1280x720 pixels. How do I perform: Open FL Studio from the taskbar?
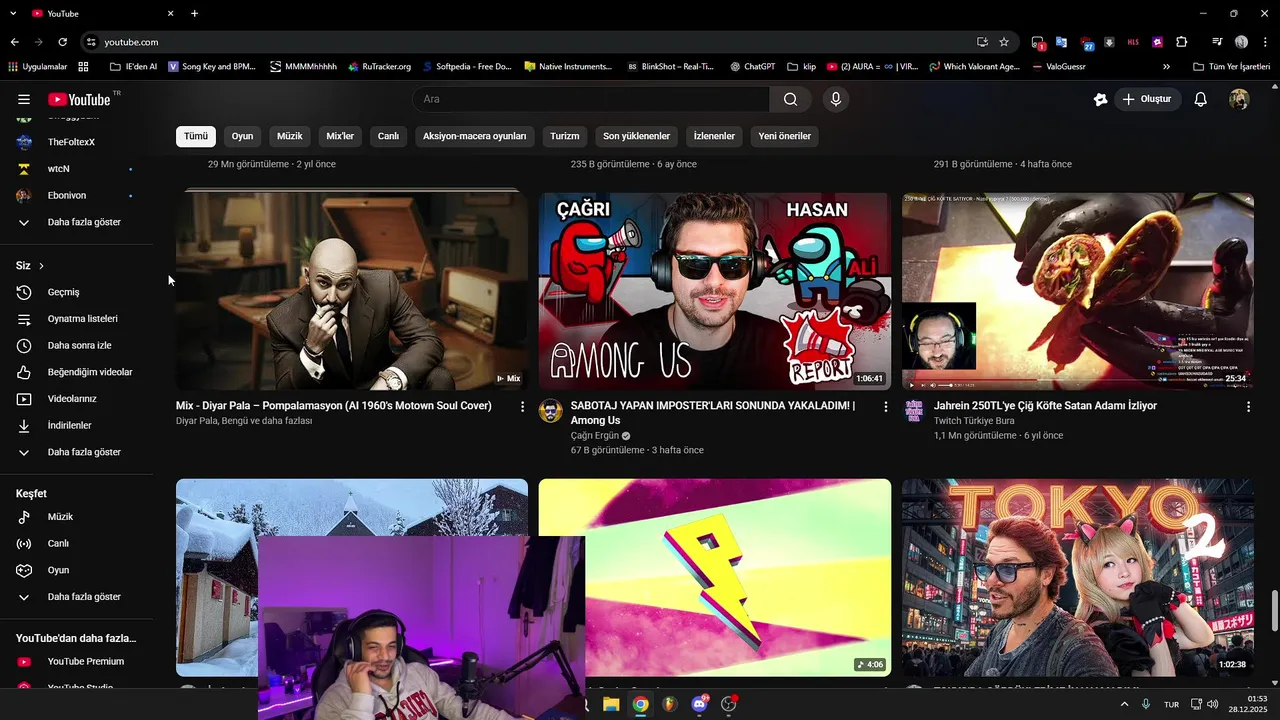[669, 704]
